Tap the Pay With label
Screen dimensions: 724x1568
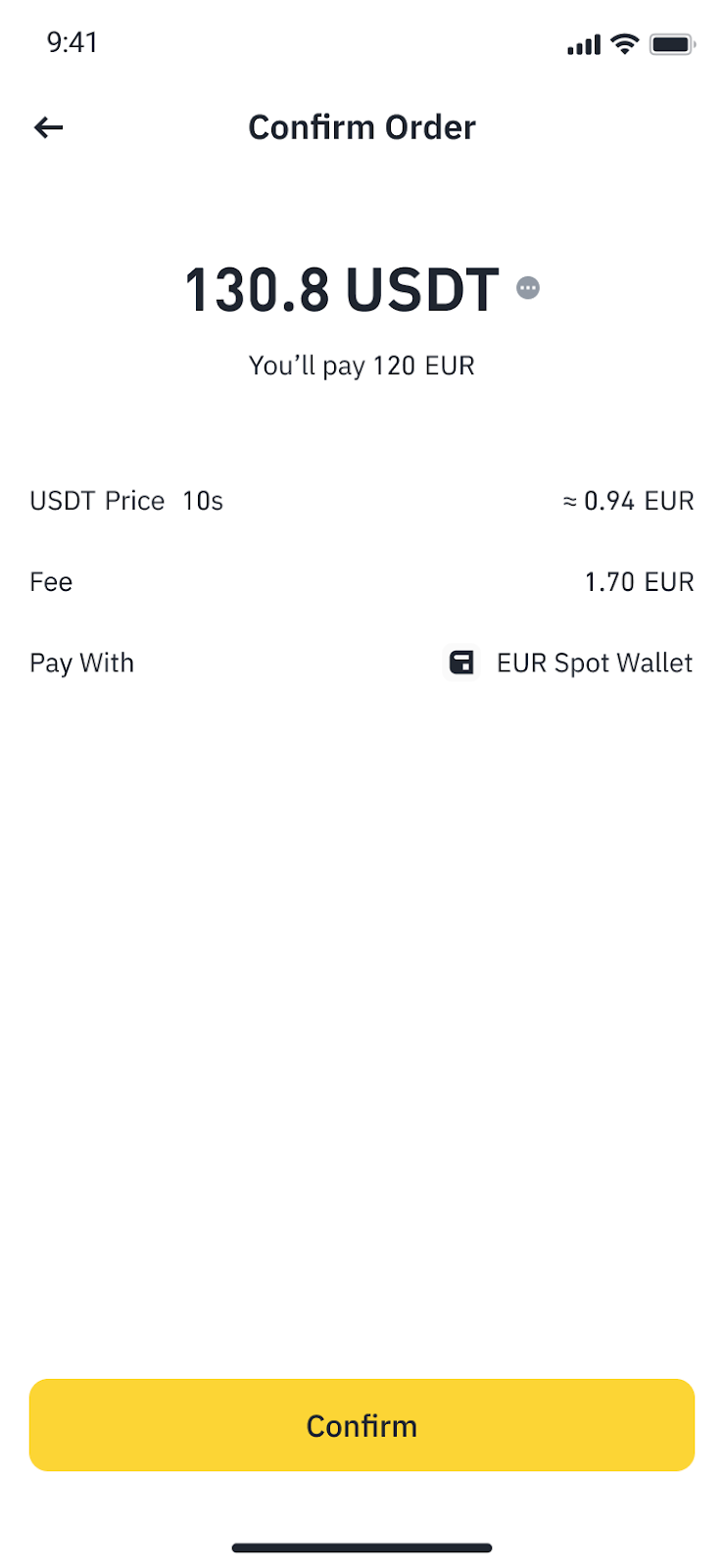pos(81,663)
